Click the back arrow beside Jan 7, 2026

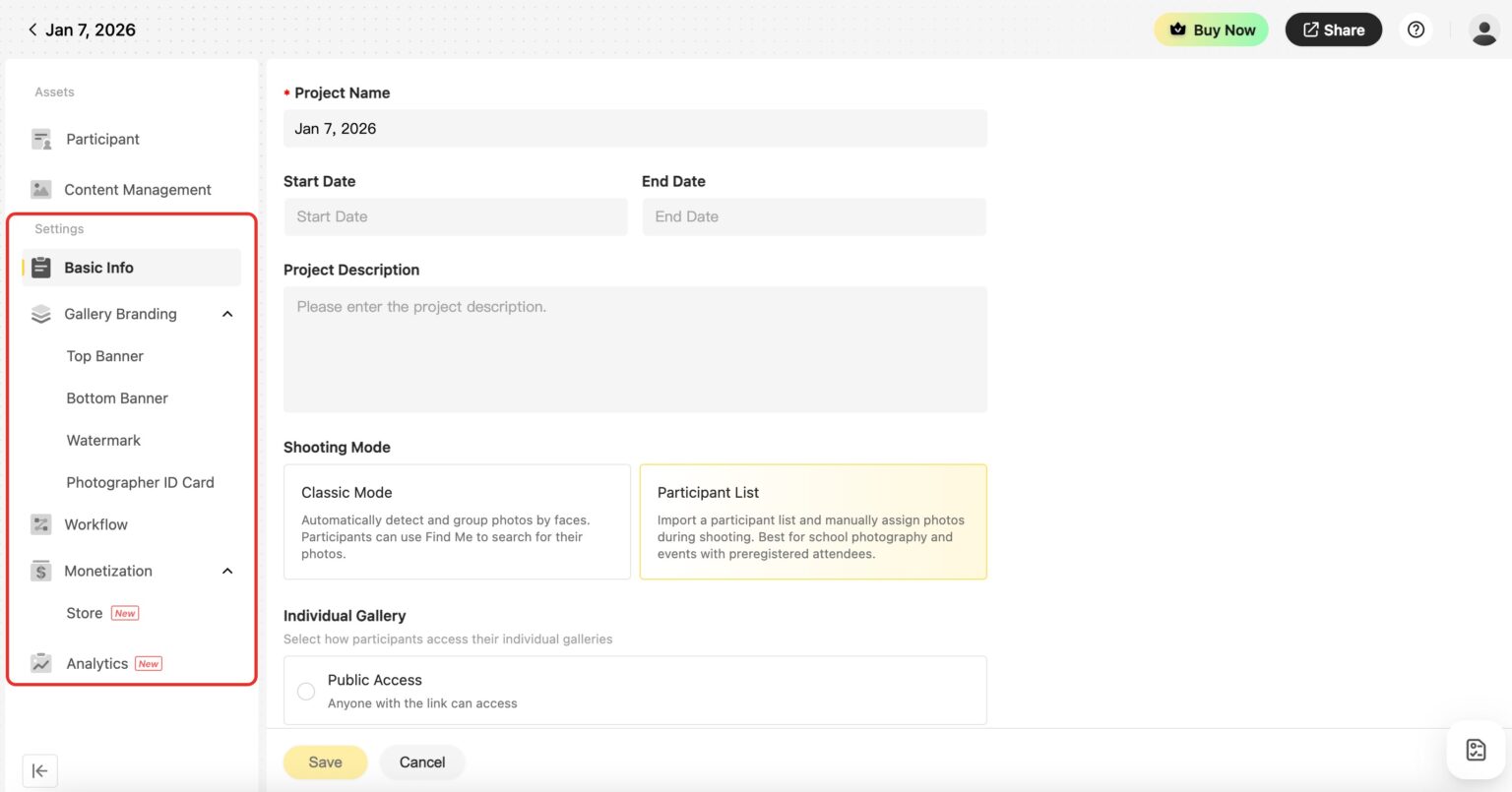[32, 30]
